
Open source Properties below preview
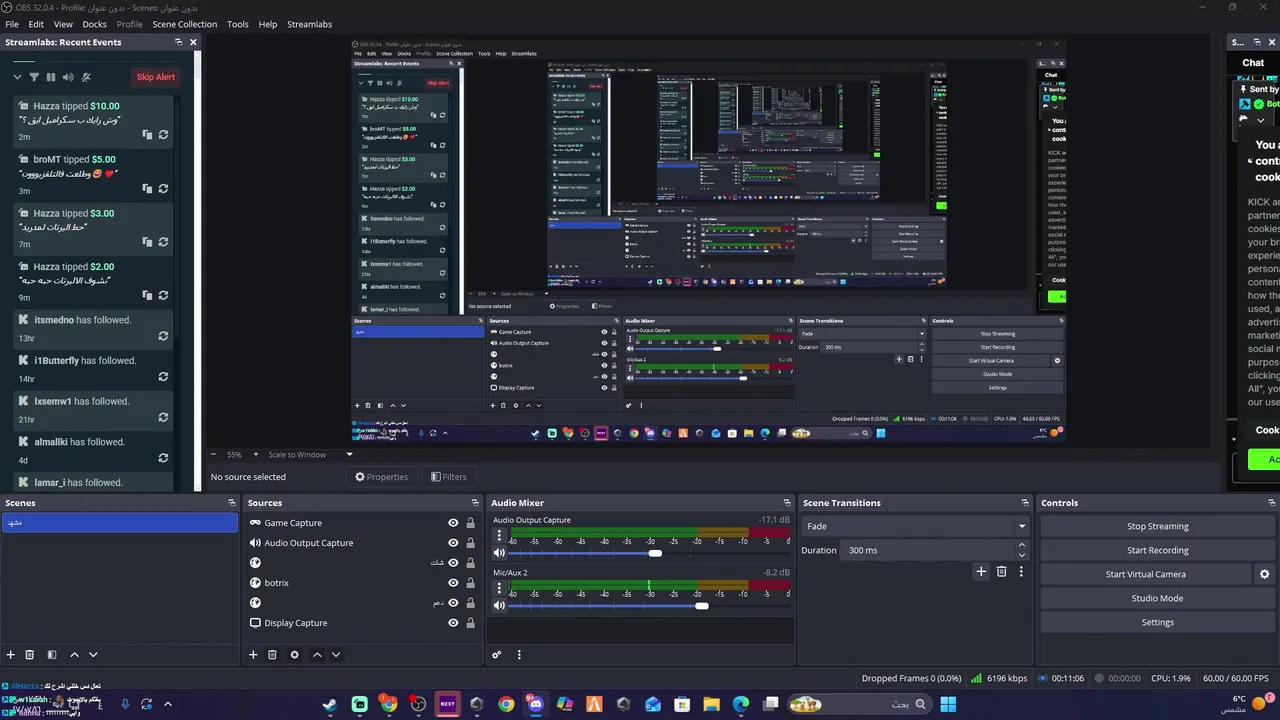pyautogui.click(x=382, y=477)
